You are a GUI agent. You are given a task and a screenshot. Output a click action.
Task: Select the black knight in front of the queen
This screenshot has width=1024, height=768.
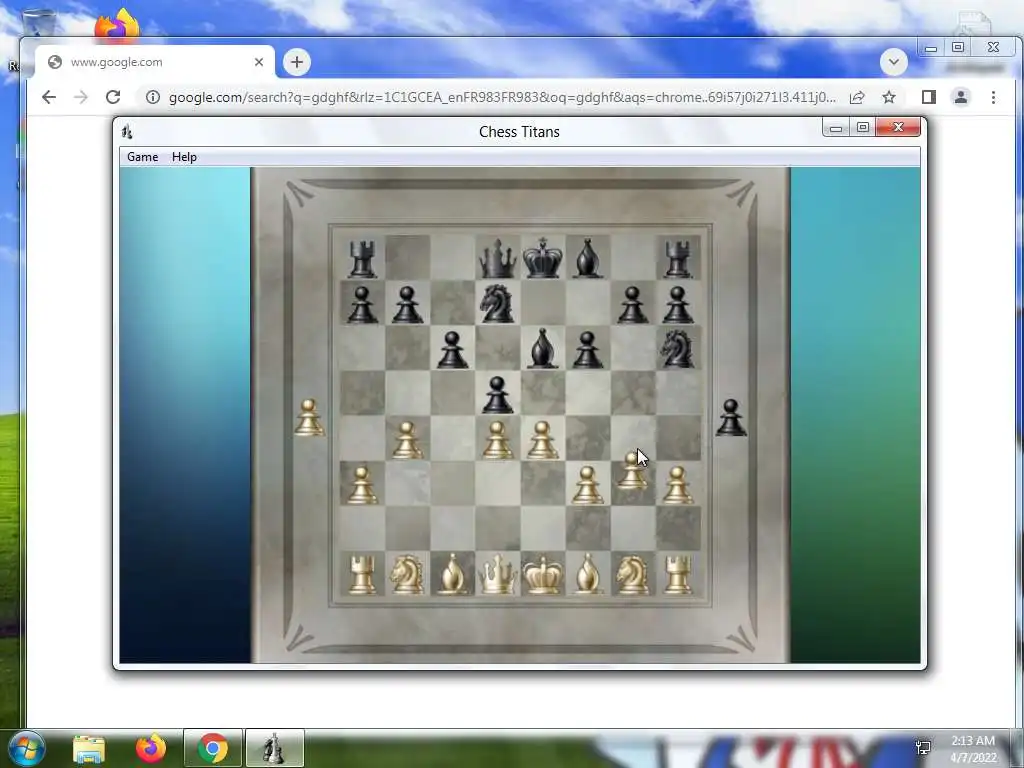point(497,304)
